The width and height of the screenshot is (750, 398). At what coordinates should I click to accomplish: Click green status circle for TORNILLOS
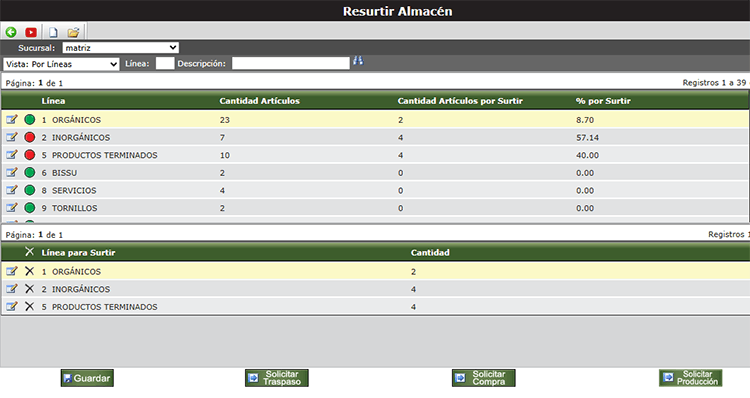coord(30,208)
